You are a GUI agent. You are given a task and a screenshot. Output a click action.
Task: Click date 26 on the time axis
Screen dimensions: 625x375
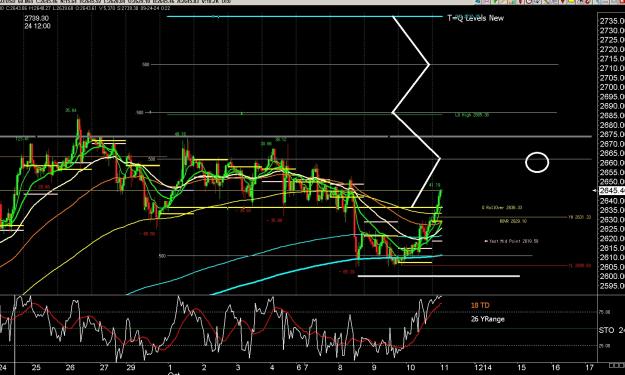point(70,367)
